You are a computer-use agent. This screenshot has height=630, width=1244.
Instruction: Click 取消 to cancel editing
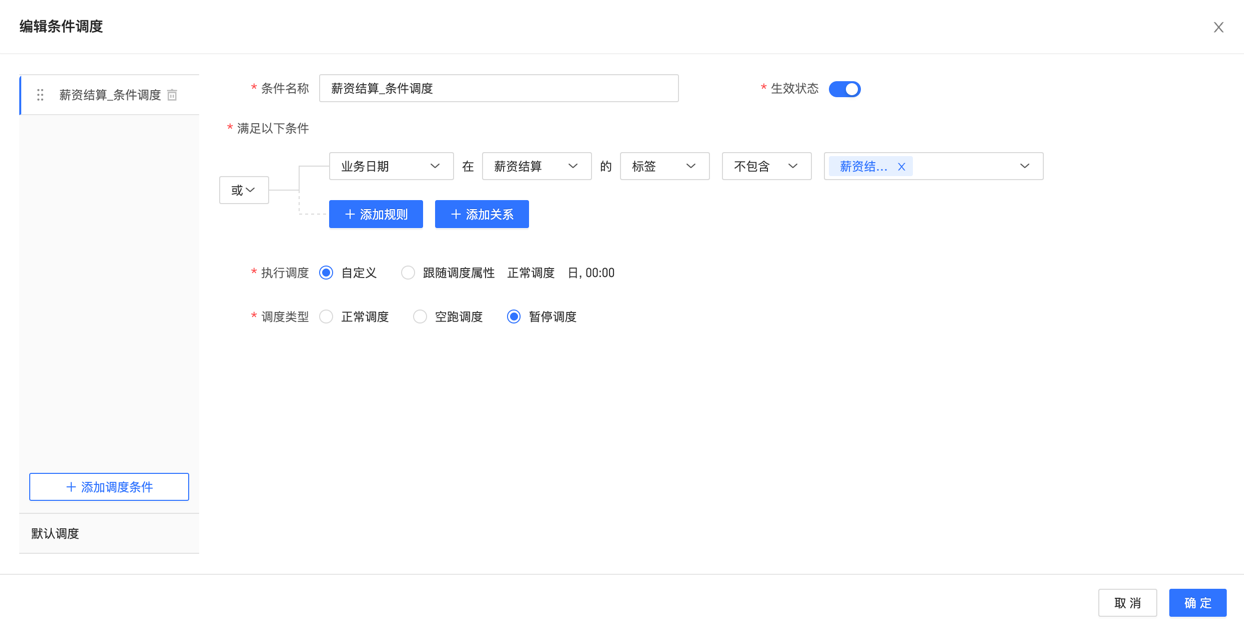pos(1128,603)
